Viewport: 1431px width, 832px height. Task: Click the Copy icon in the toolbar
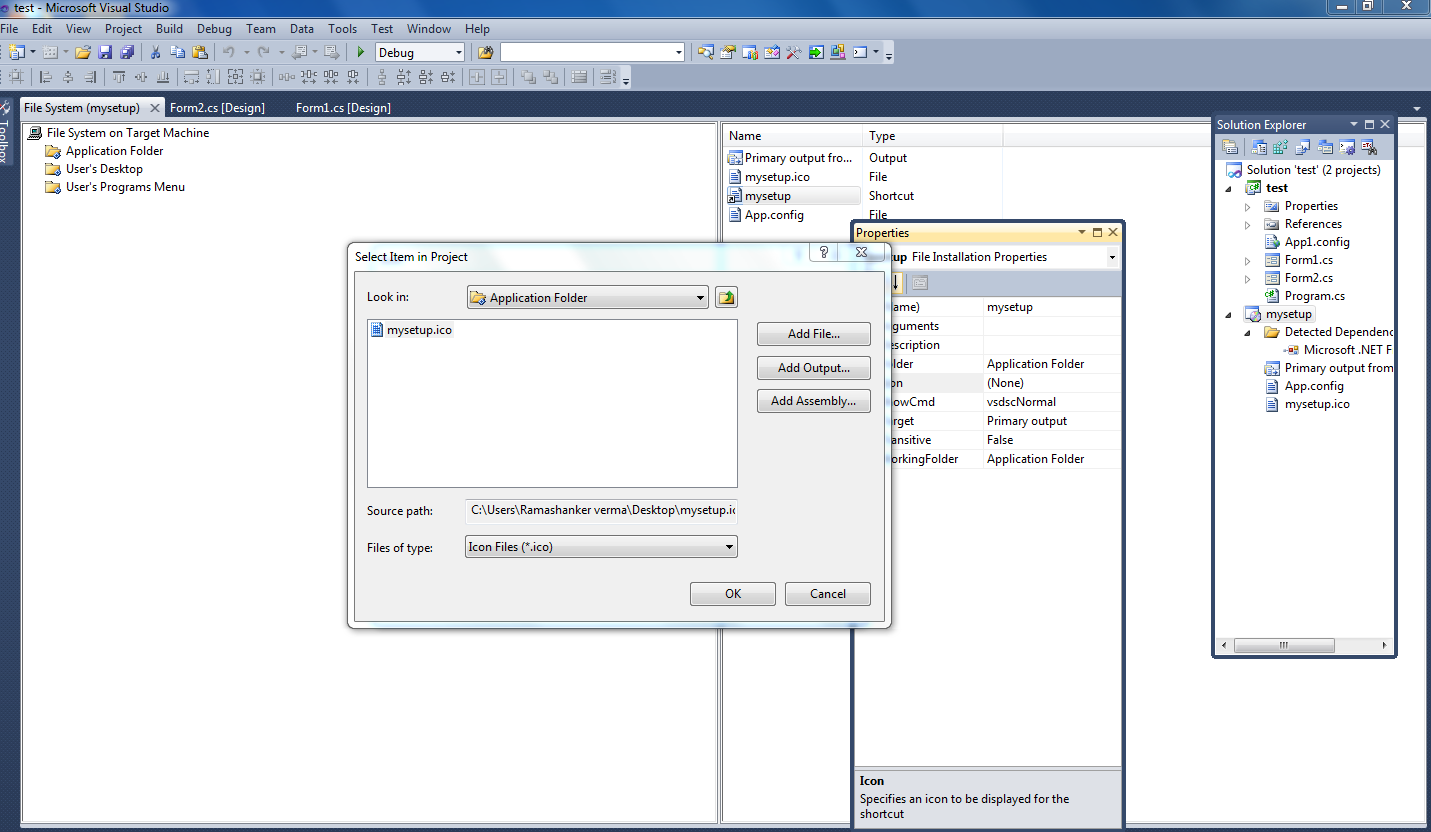coord(177,51)
